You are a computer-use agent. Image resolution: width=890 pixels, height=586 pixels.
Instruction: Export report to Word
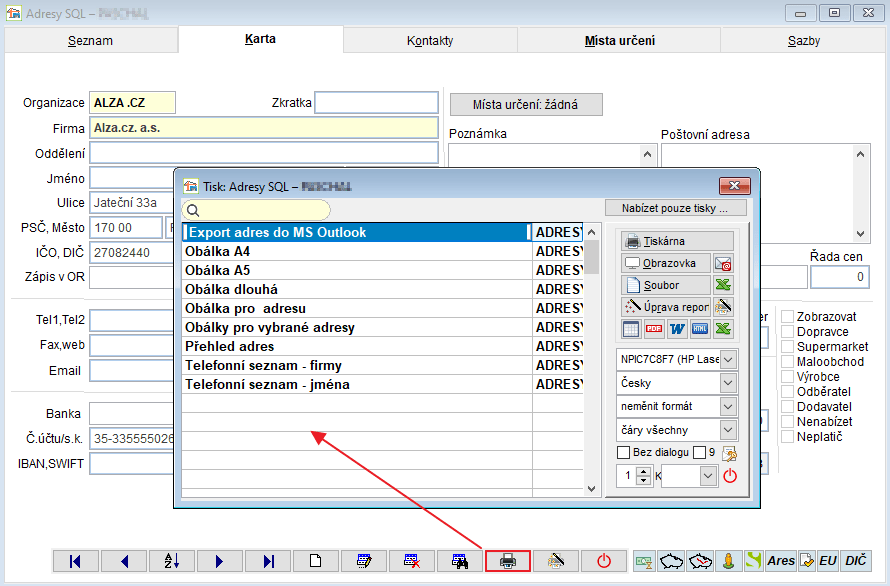tap(677, 329)
